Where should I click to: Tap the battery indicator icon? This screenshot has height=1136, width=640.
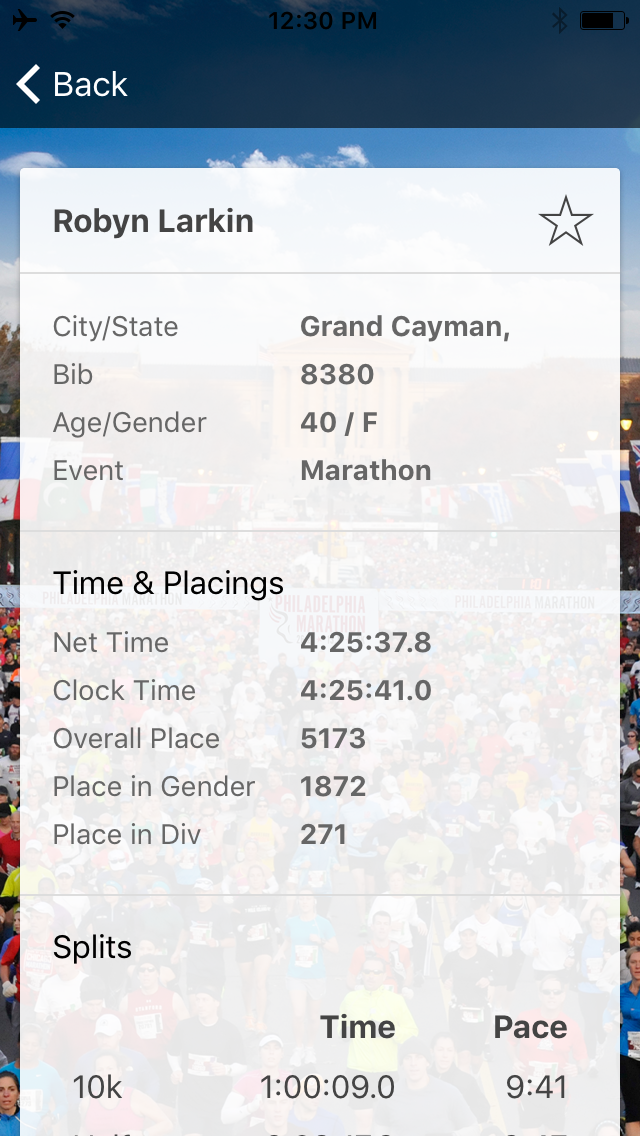603,21
